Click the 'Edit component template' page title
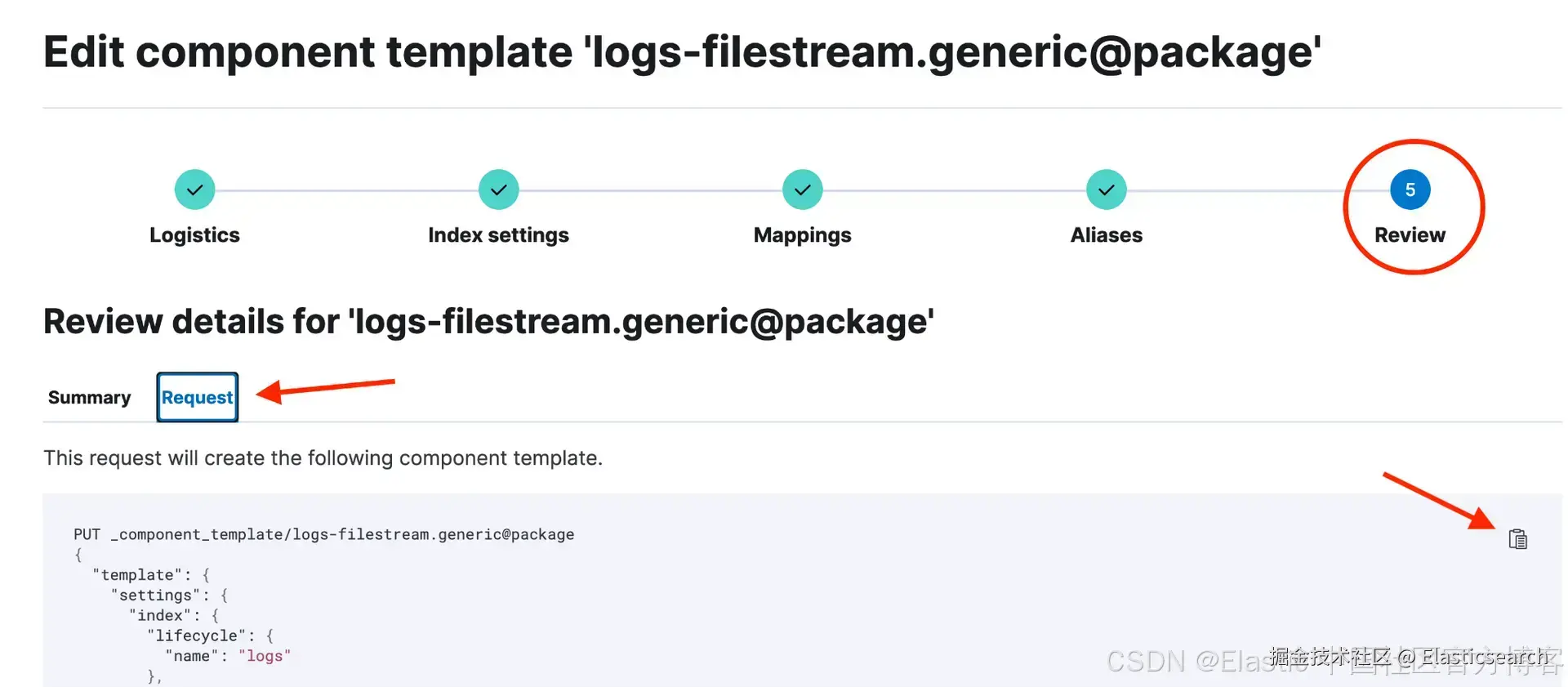 (x=682, y=52)
